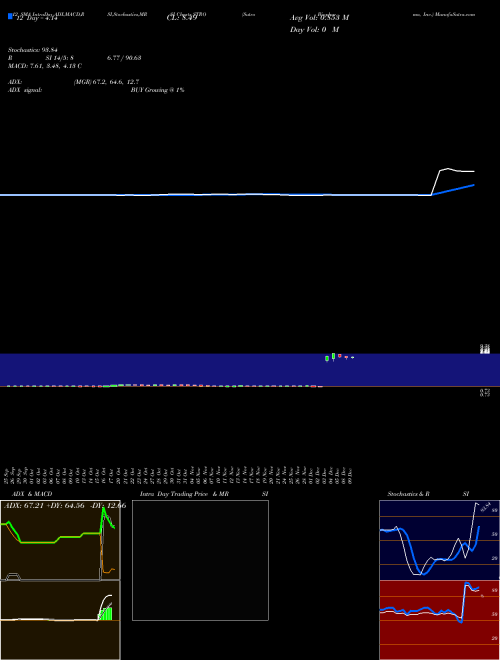Click the ADX line chart panel
500x660 pixels.
[x=60, y=540]
